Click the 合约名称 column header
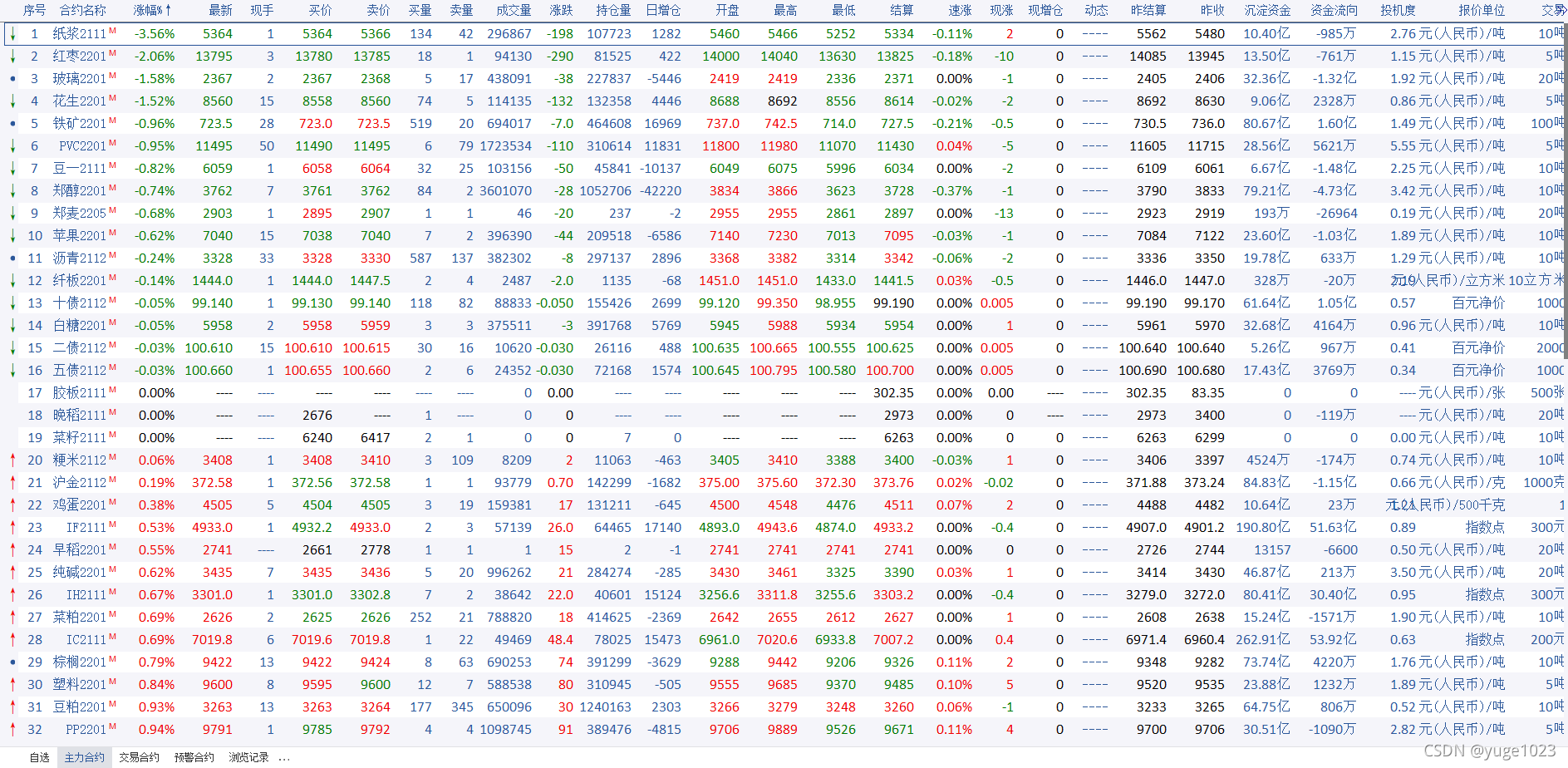Screen dimensions: 1568x768 click(x=83, y=10)
